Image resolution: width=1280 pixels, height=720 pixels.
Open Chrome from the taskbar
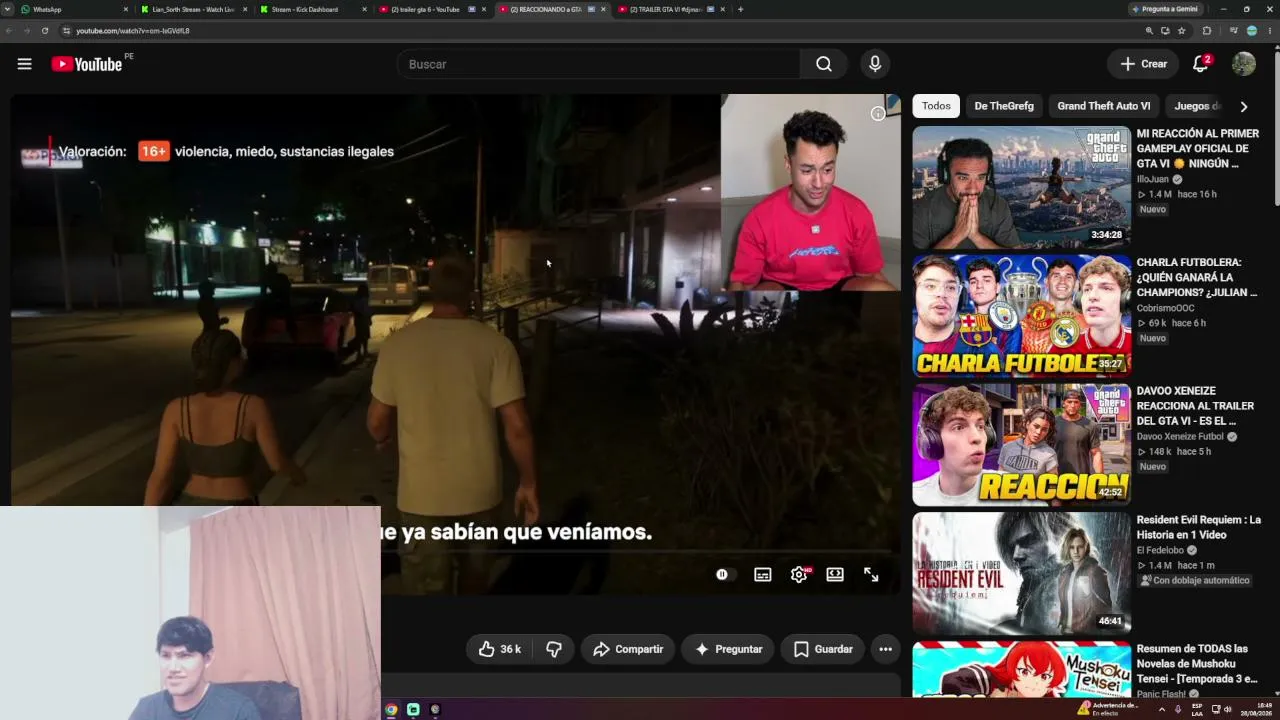[x=391, y=710]
